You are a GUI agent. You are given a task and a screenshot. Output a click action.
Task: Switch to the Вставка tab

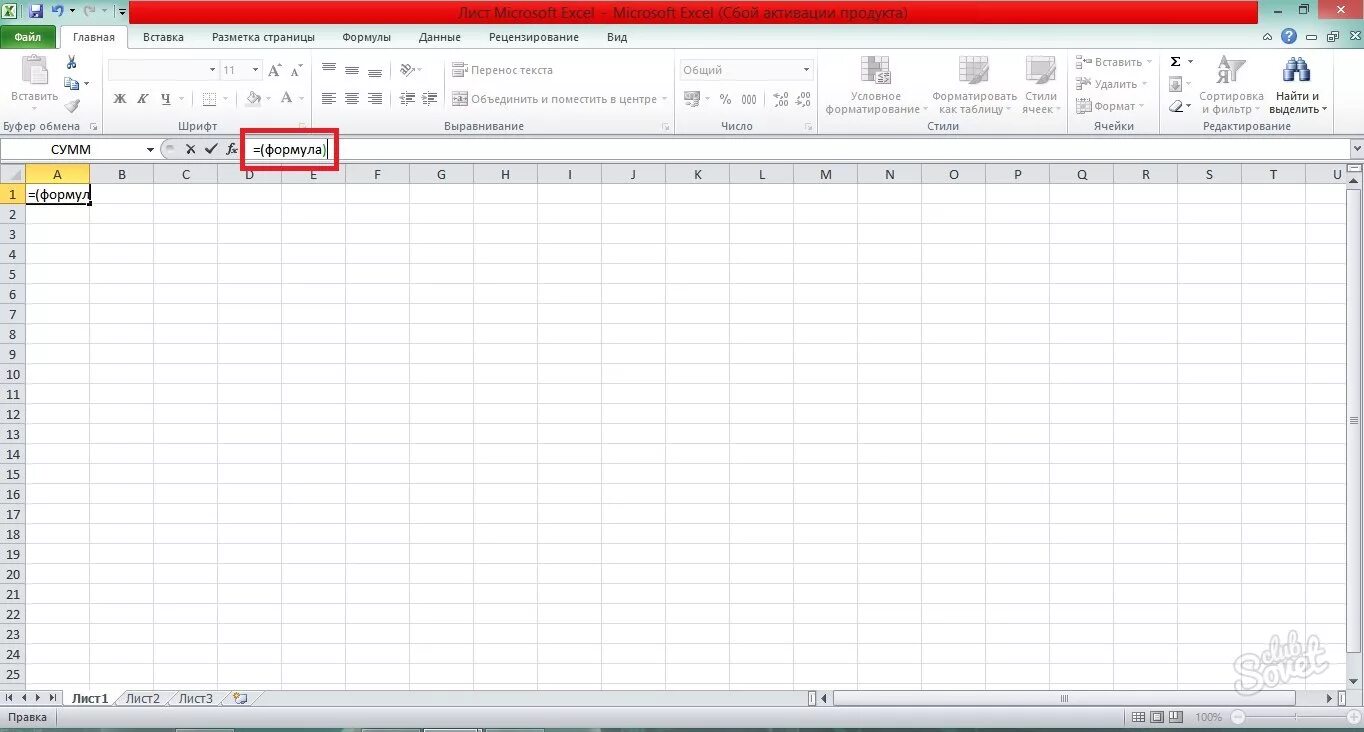pos(163,37)
